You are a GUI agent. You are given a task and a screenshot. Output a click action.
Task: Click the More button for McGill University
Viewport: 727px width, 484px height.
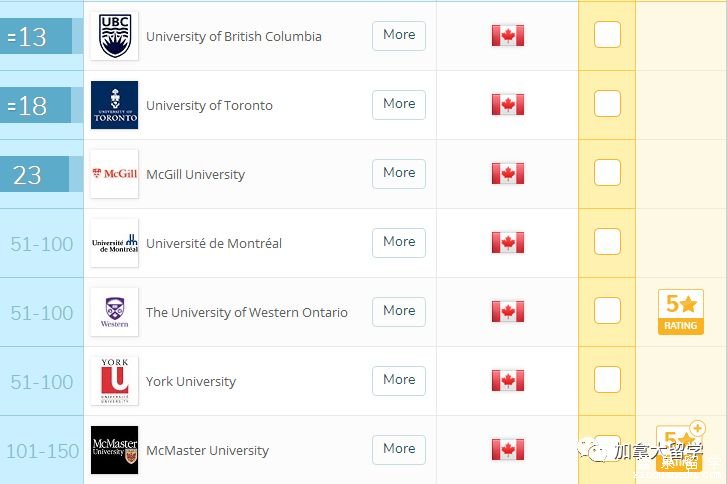coord(399,173)
